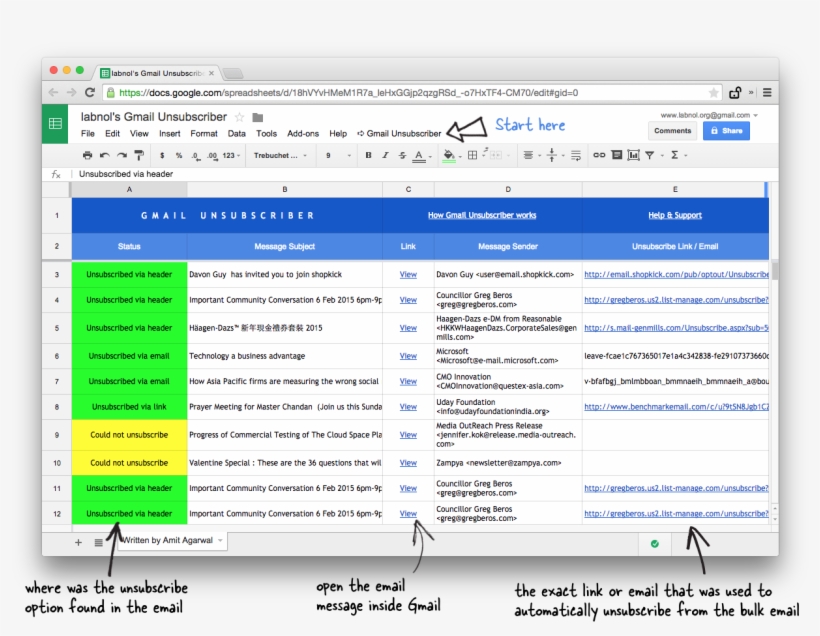This screenshot has height=636, width=820.
Task: Open the Add-ons menu
Action: coord(303,132)
